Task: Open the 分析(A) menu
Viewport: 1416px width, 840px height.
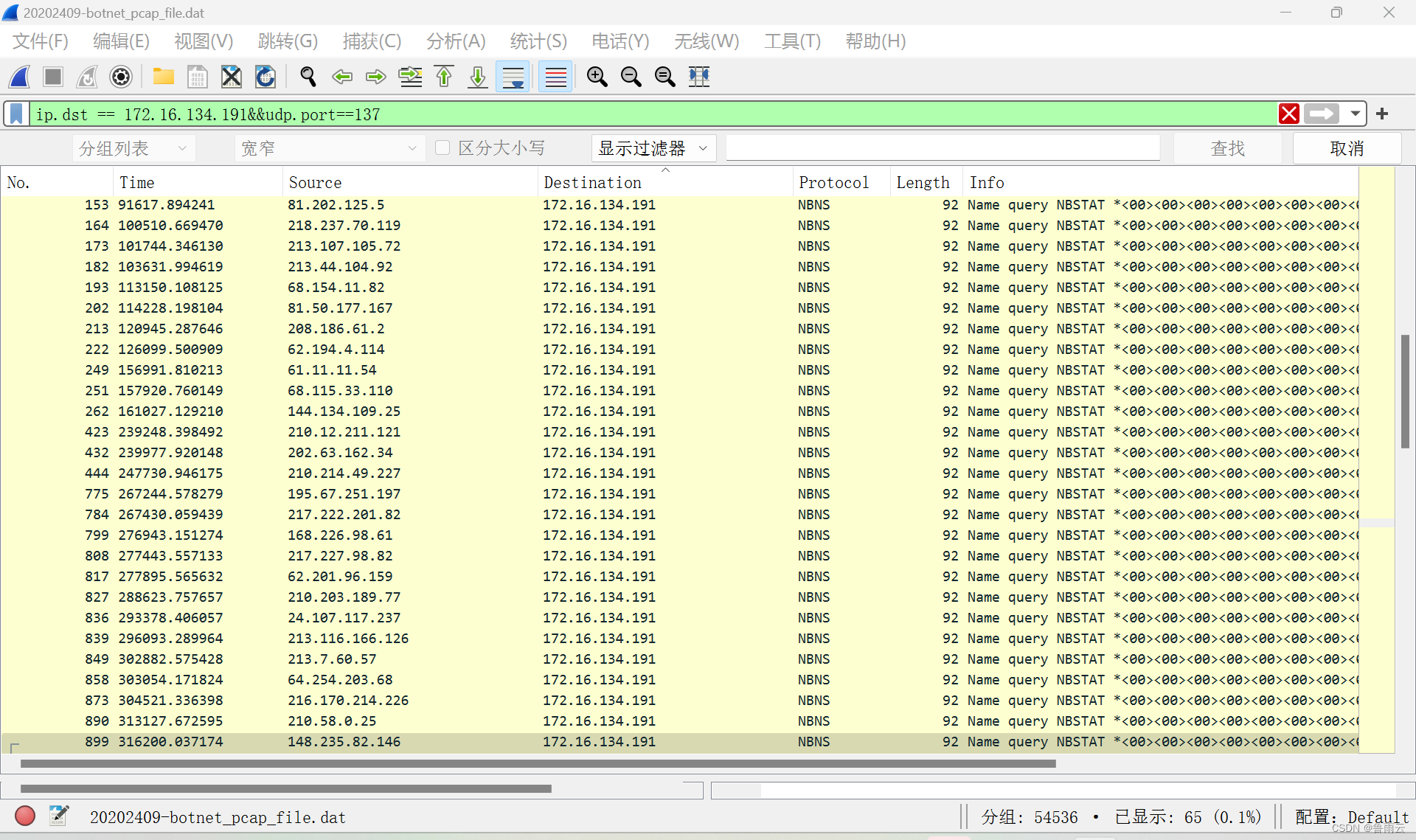Action: pyautogui.click(x=456, y=41)
